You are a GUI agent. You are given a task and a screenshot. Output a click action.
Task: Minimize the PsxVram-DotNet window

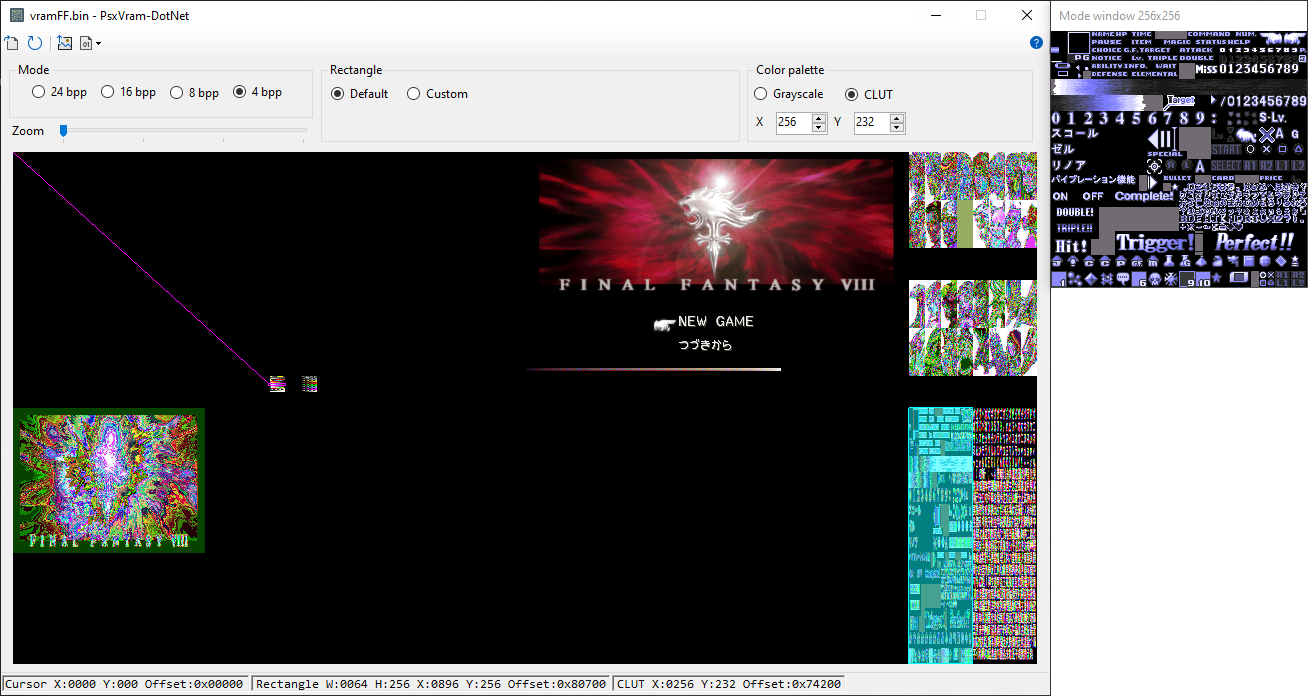[935, 15]
